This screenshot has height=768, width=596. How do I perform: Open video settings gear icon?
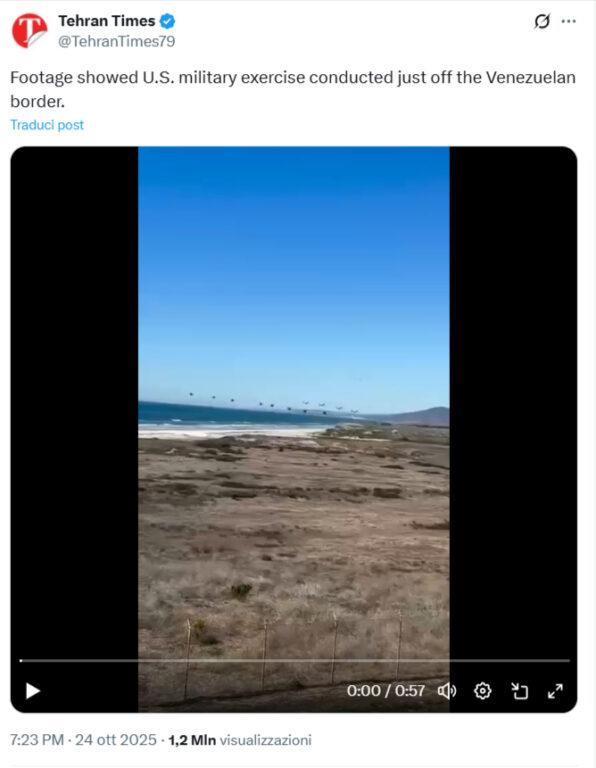click(x=482, y=691)
